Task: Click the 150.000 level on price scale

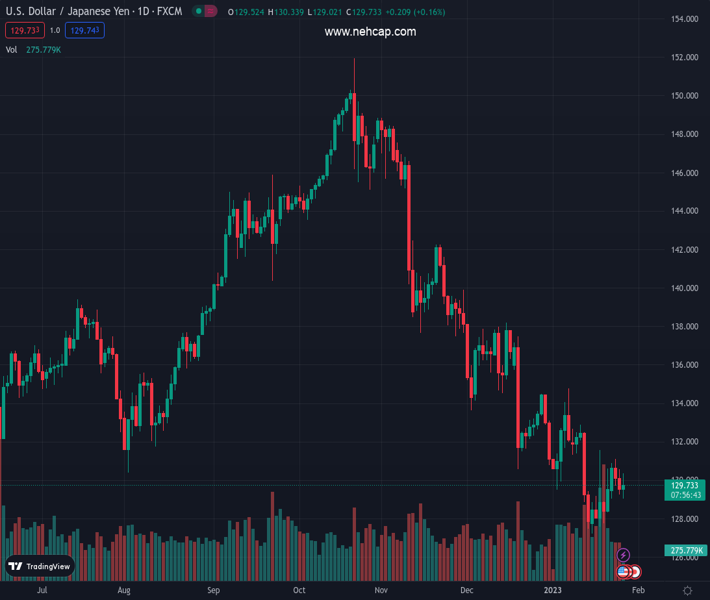Action: click(x=684, y=96)
